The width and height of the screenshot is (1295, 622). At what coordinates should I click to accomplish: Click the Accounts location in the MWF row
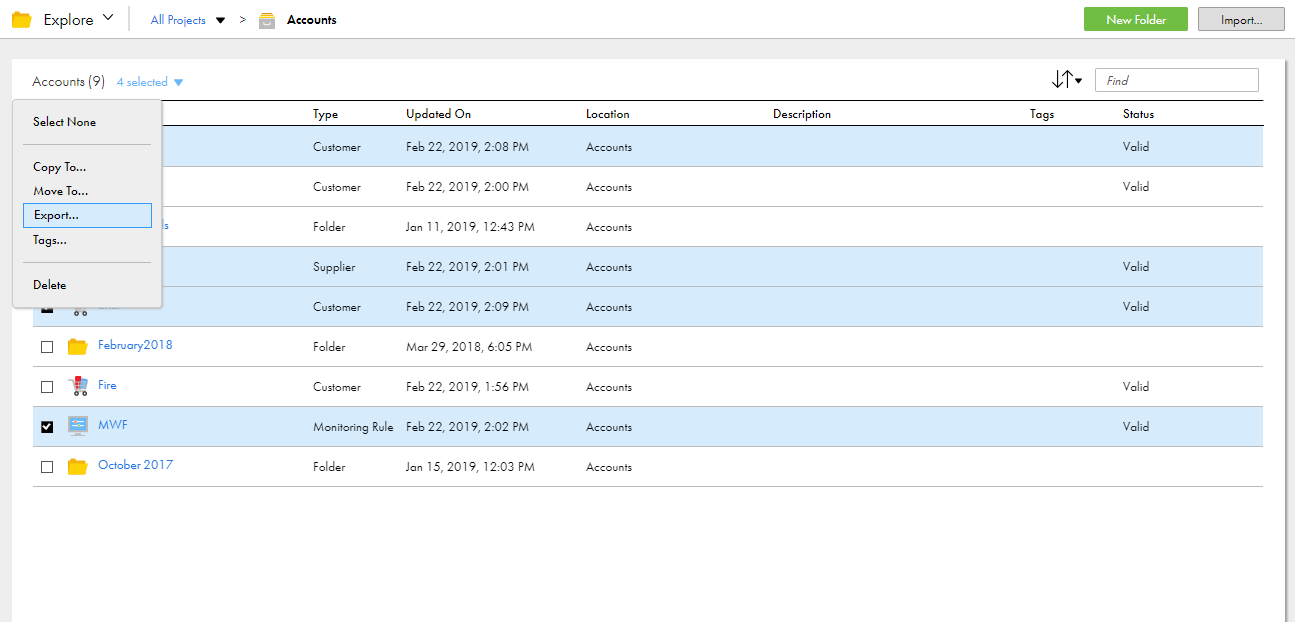pyautogui.click(x=609, y=427)
